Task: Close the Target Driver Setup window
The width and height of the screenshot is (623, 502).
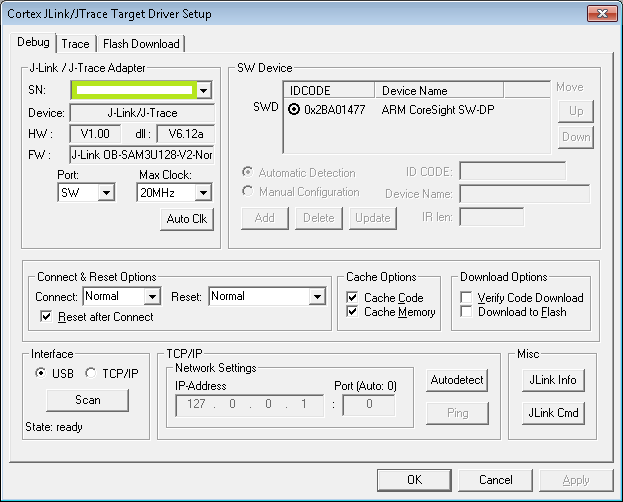Action: (x=602, y=14)
